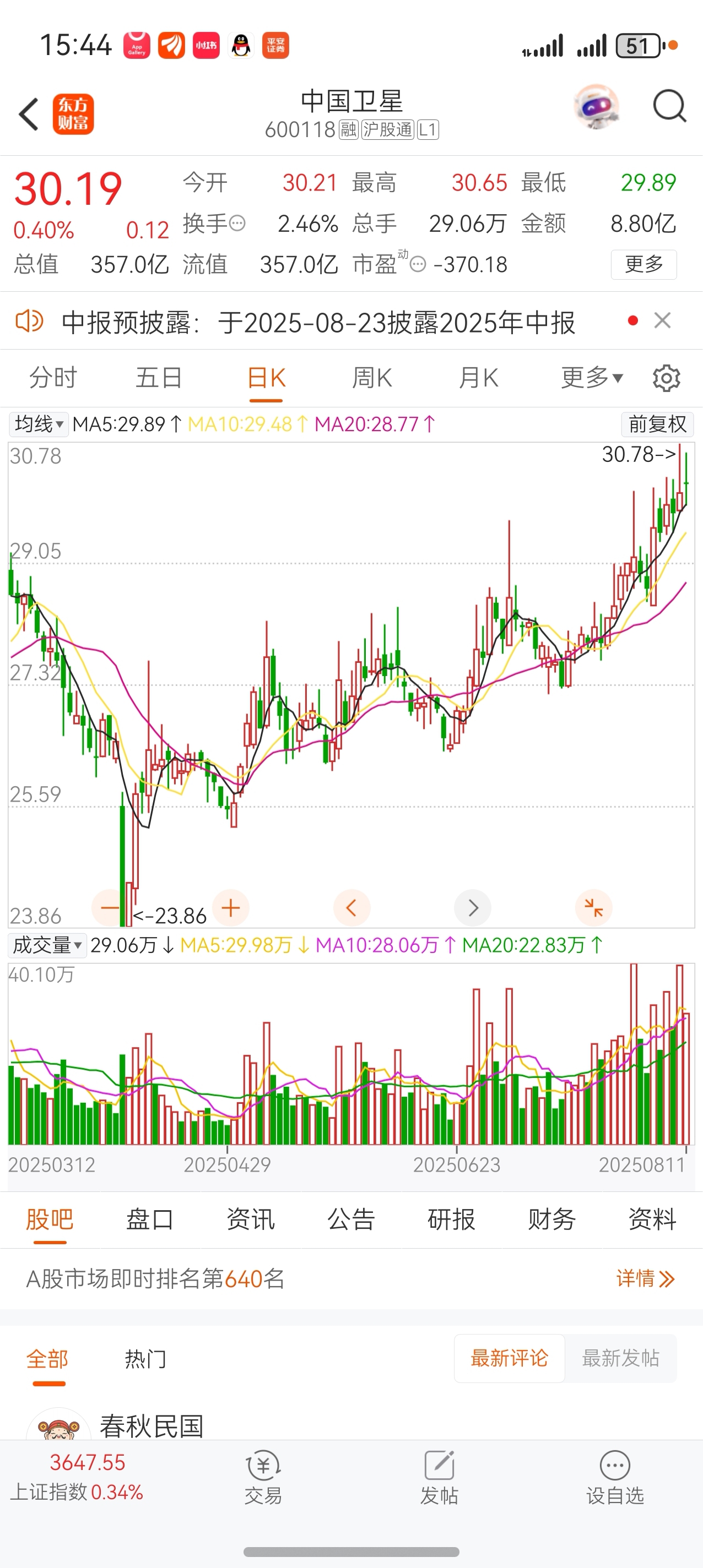Open the 公告 tab
This screenshot has width=703, height=1568.
coord(351,1220)
